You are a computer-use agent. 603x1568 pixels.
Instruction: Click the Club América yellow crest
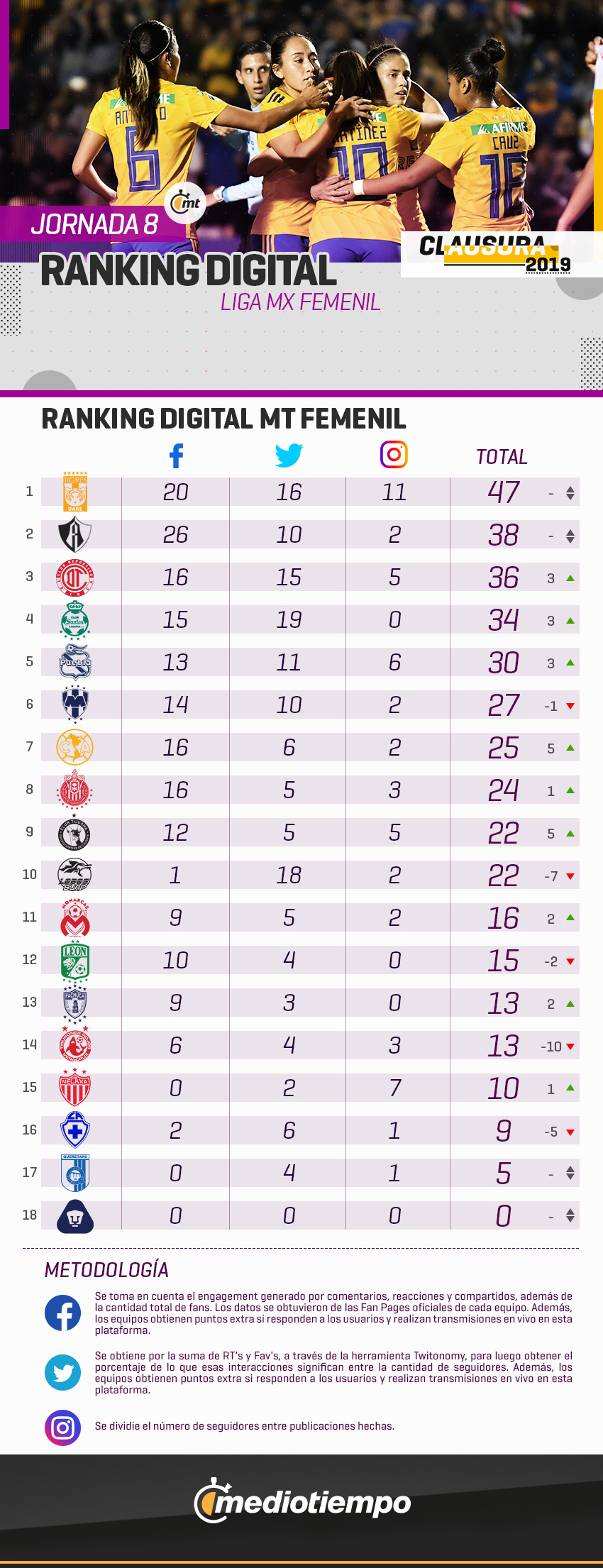coord(75,747)
